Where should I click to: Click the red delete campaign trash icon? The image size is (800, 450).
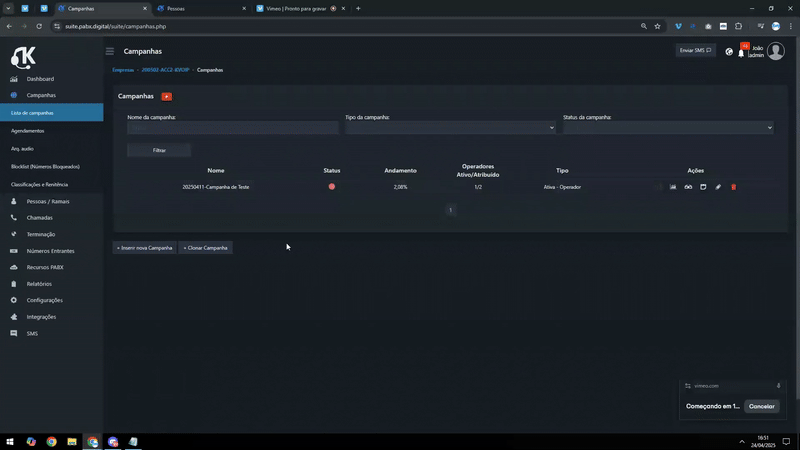734,187
